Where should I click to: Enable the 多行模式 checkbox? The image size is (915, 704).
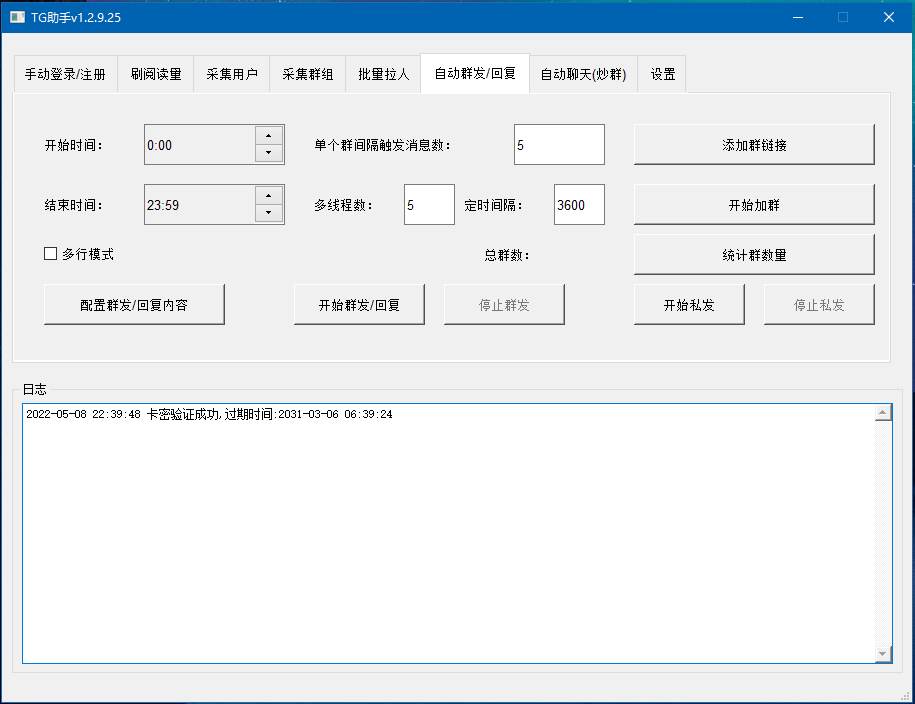coord(51,254)
